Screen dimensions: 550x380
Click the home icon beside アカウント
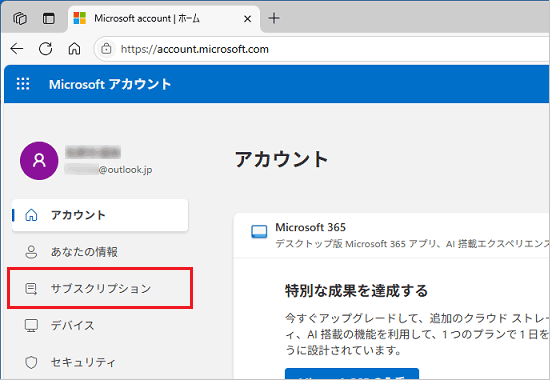point(31,215)
